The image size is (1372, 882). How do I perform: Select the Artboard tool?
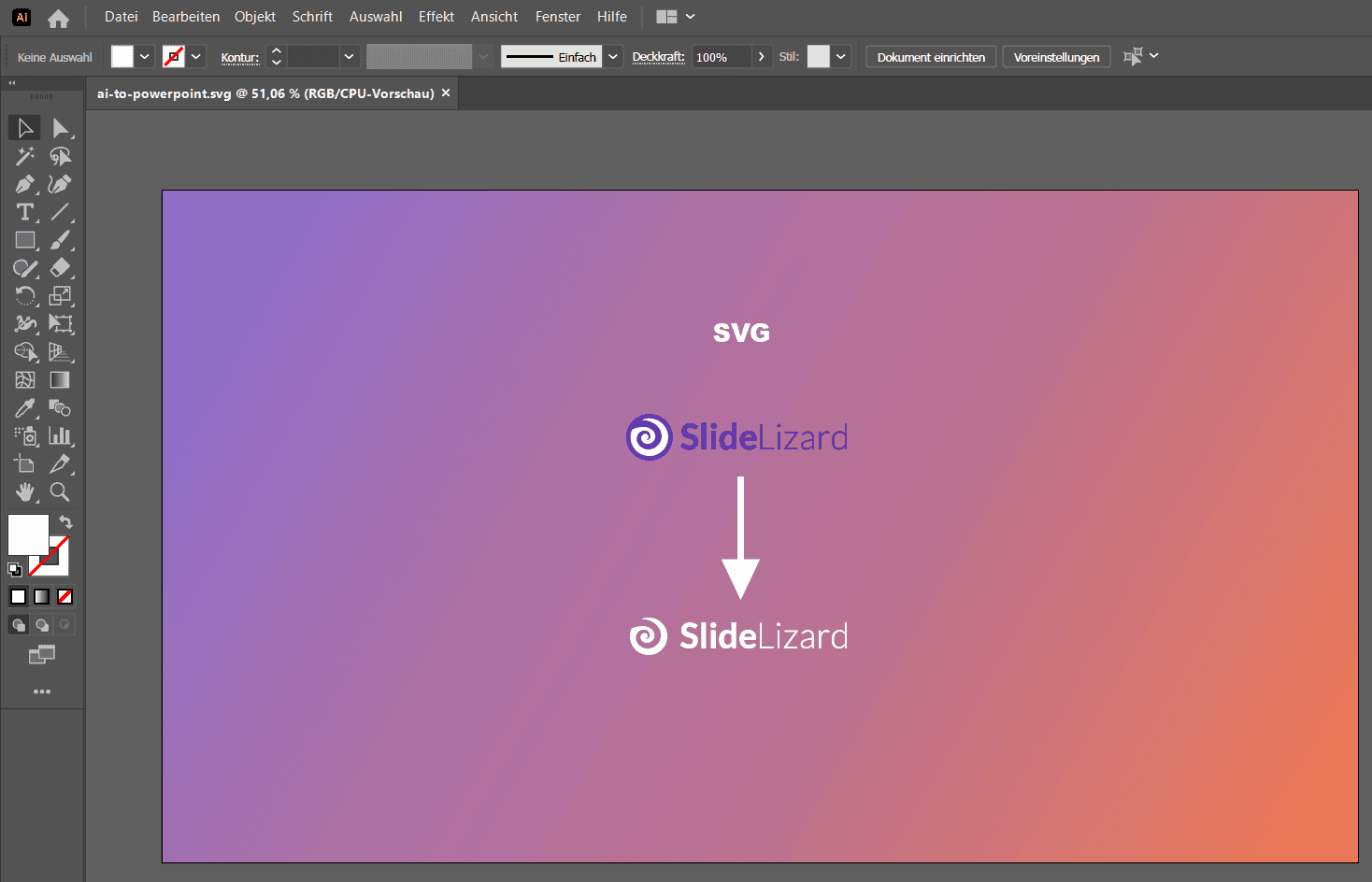tap(24, 464)
